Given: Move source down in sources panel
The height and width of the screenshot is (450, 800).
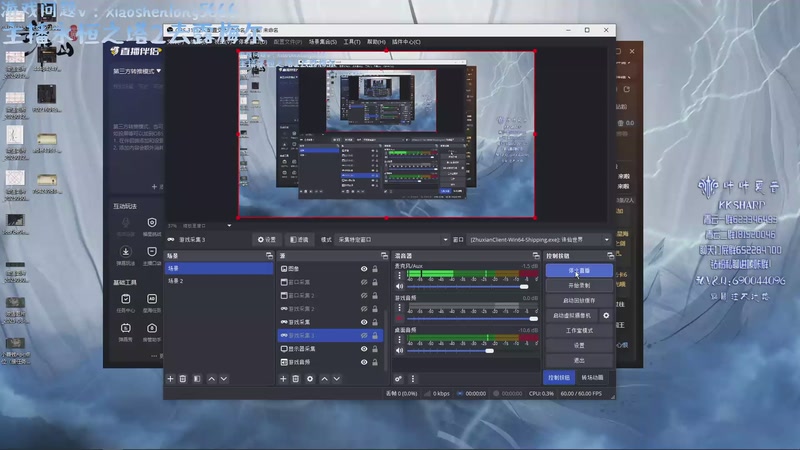Looking at the screenshot, I should click(336, 379).
